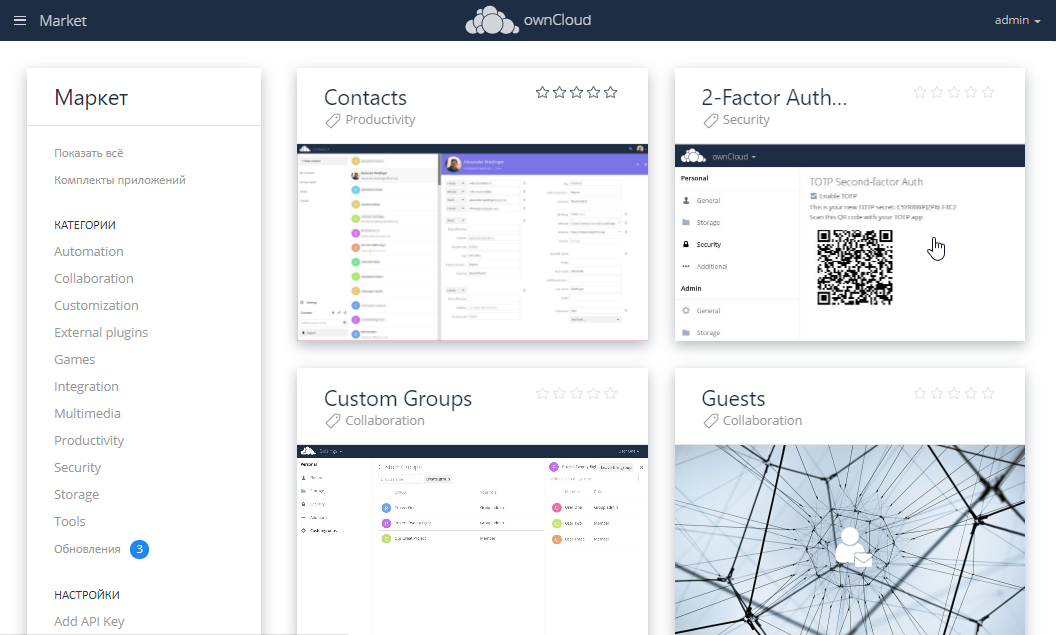This screenshot has height=635, width=1056.
Task: Select the Security category in sidebar
Action: click(x=77, y=467)
